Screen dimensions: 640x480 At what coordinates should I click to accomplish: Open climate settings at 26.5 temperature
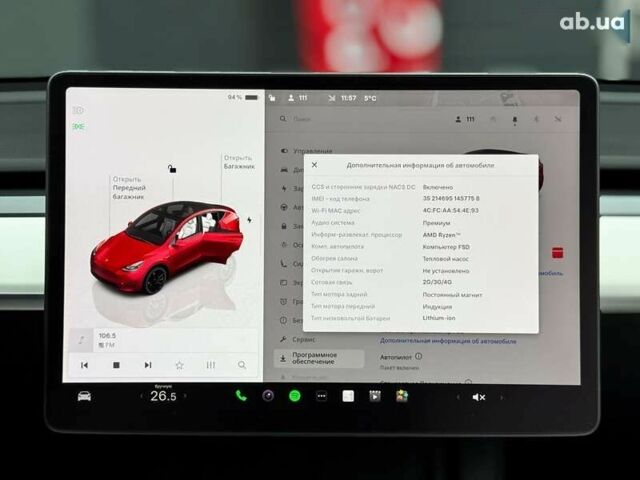tap(163, 396)
